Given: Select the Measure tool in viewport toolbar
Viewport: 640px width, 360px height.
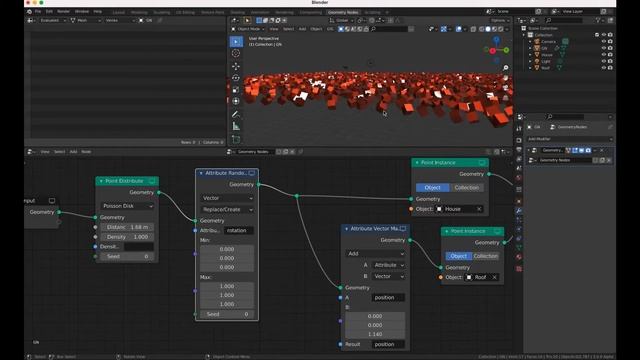Looking at the screenshot, I should click(236, 127).
